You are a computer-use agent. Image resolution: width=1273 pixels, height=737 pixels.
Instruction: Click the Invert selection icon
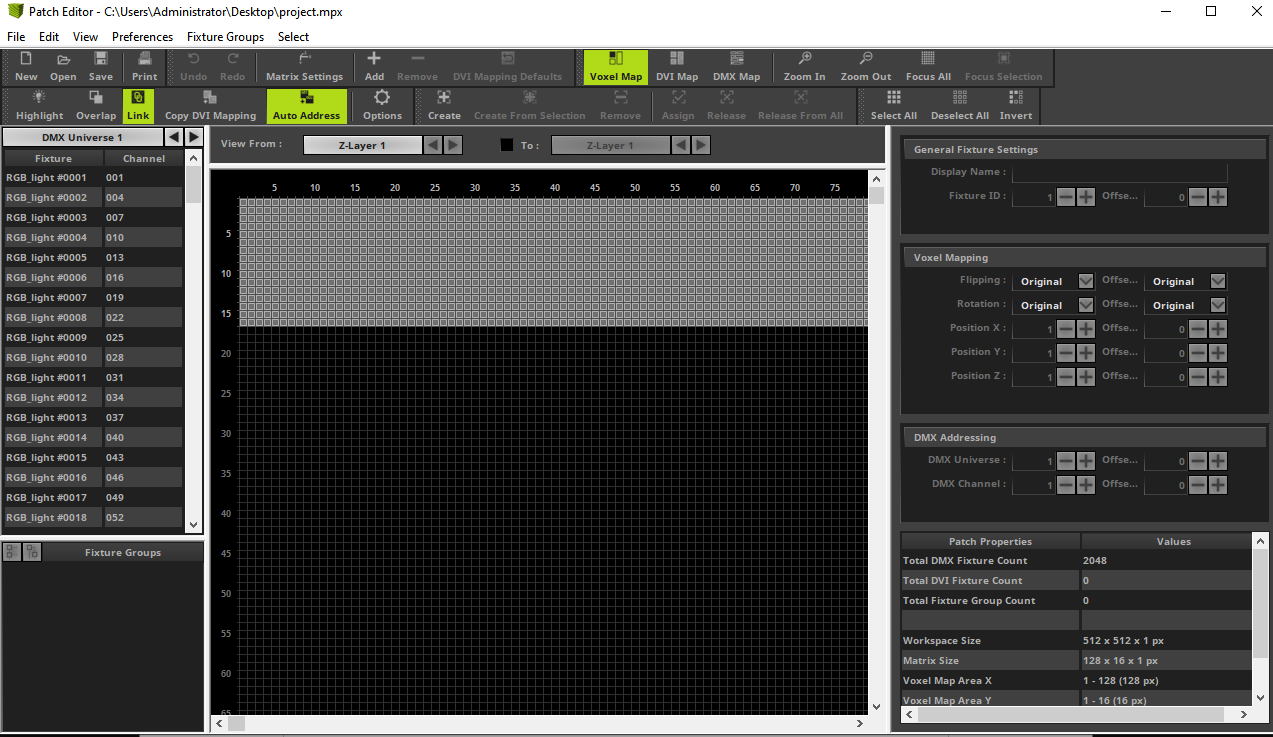click(1016, 106)
